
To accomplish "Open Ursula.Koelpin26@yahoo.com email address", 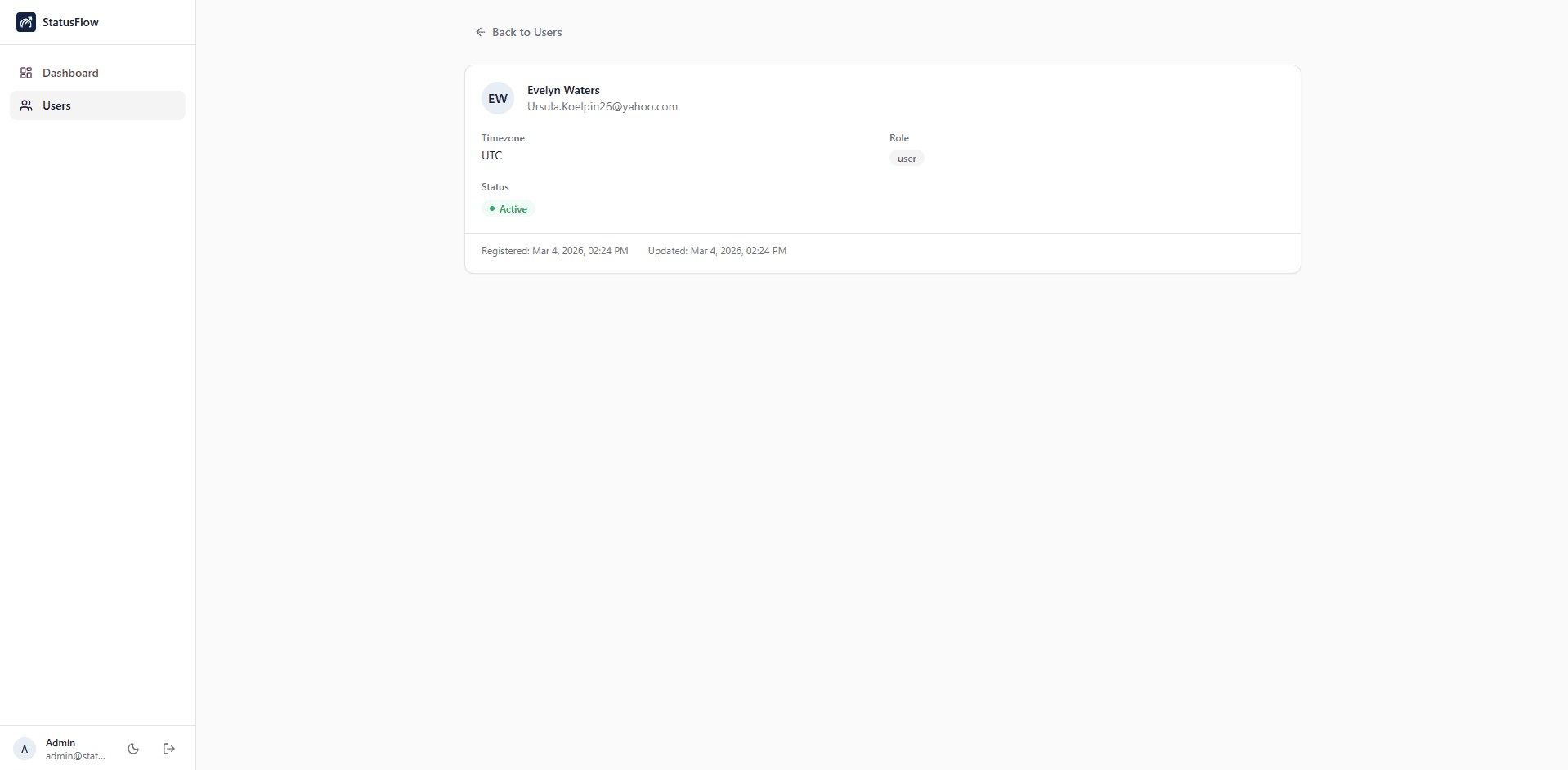I will coord(602,106).
